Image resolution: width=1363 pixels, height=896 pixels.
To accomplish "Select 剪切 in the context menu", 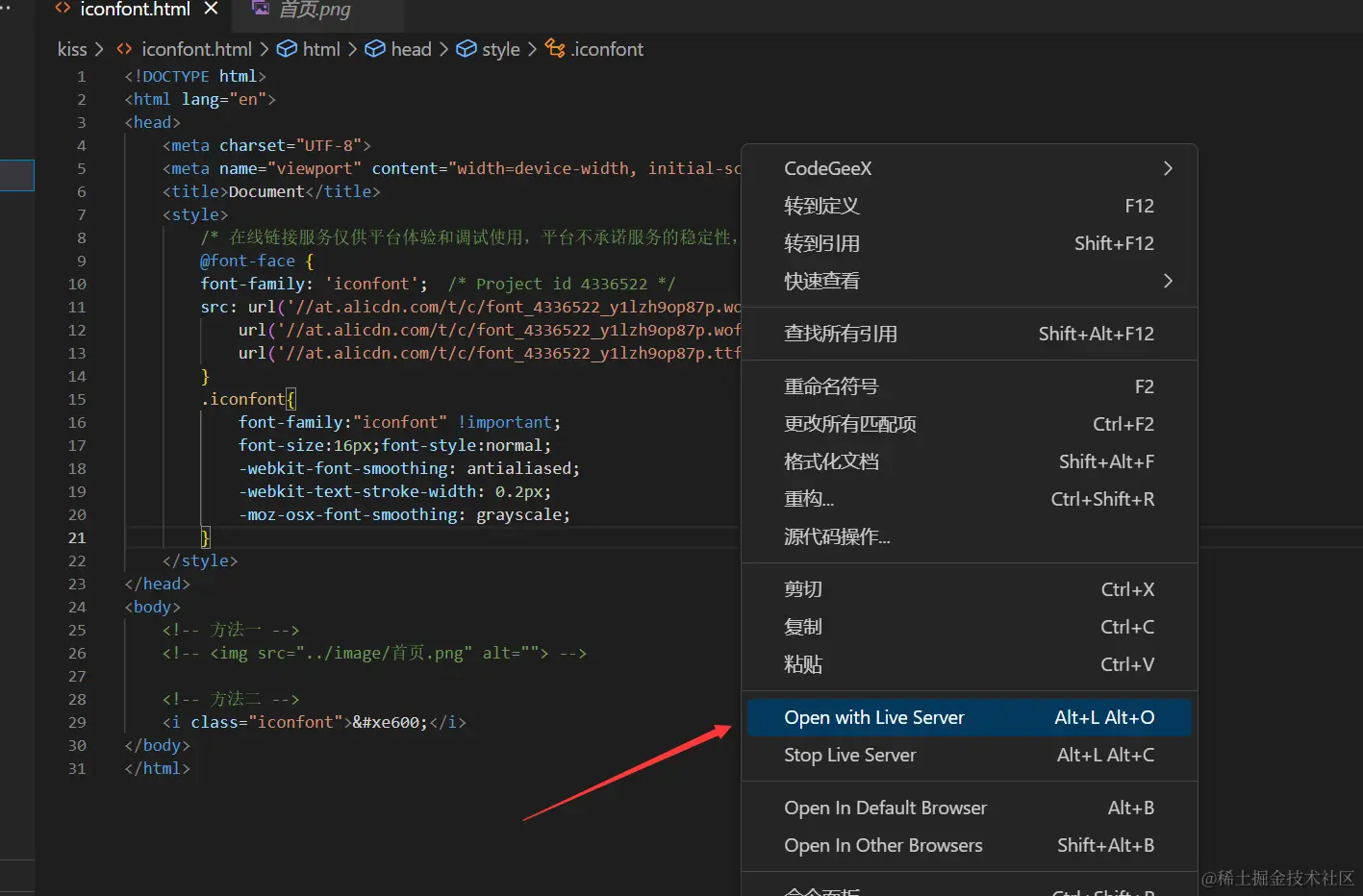I will click(x=970, y=589).
